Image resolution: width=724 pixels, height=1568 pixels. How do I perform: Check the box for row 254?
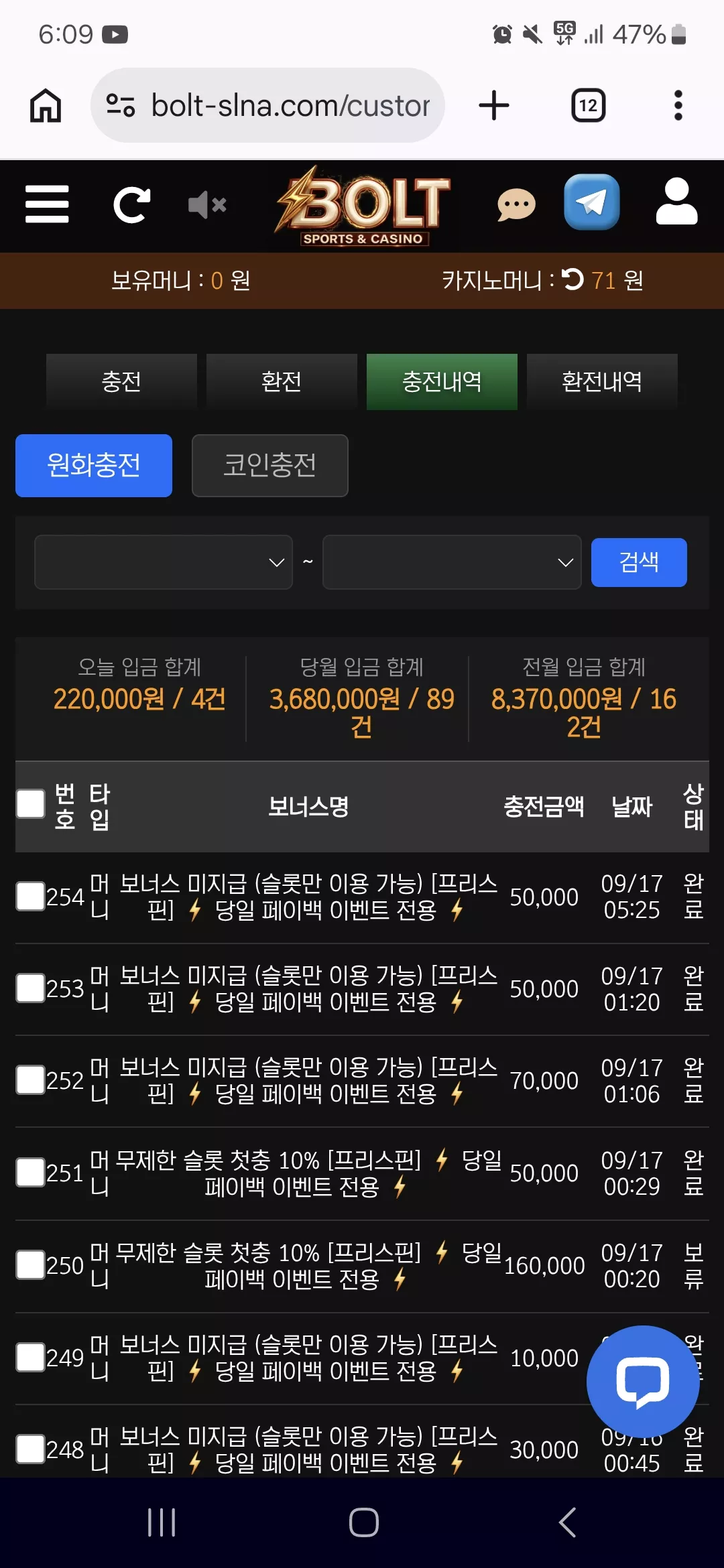[x=31, y=896]
